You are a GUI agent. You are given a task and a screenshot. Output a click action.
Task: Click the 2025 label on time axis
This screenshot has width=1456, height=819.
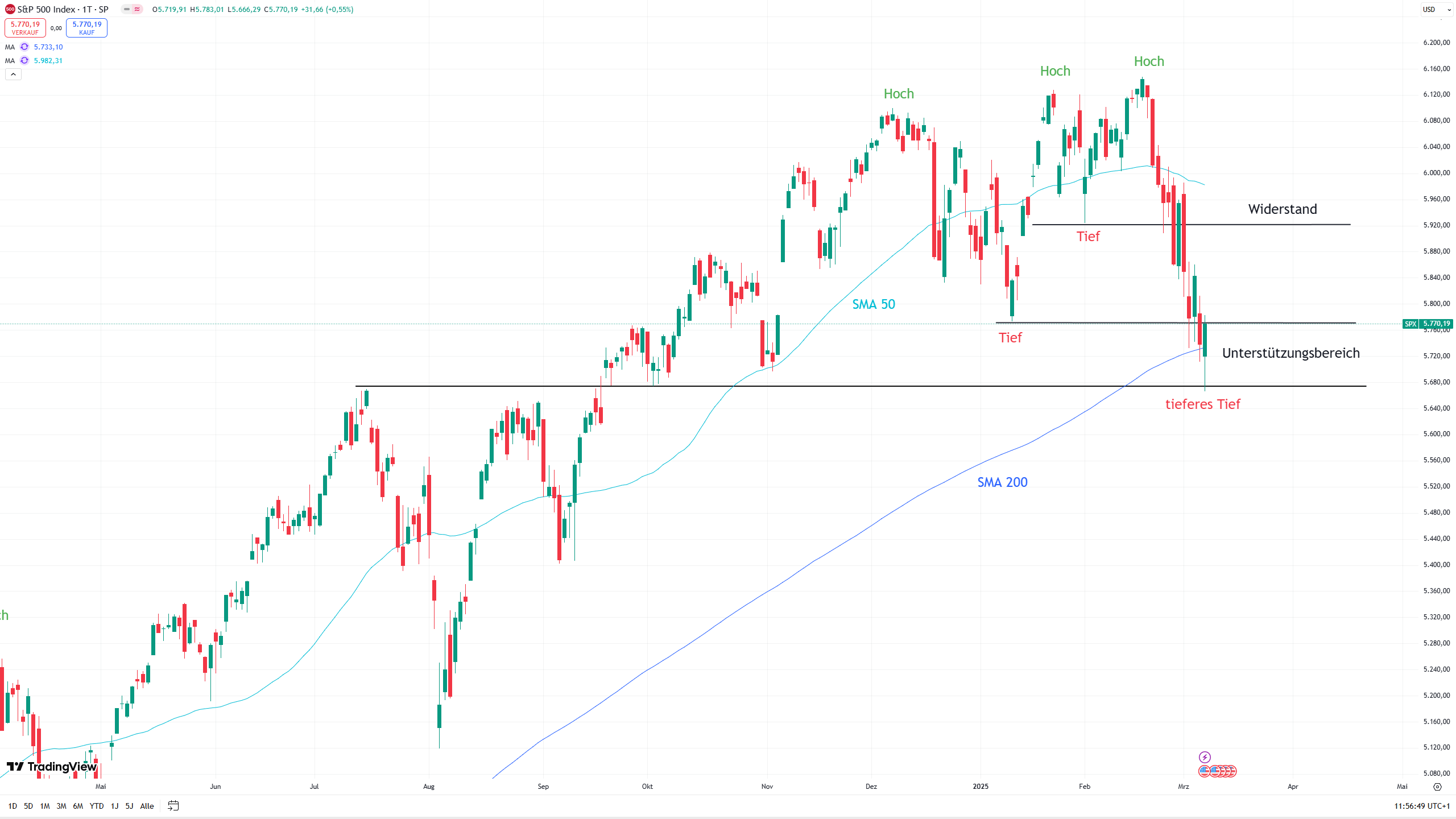click(981, 787)
